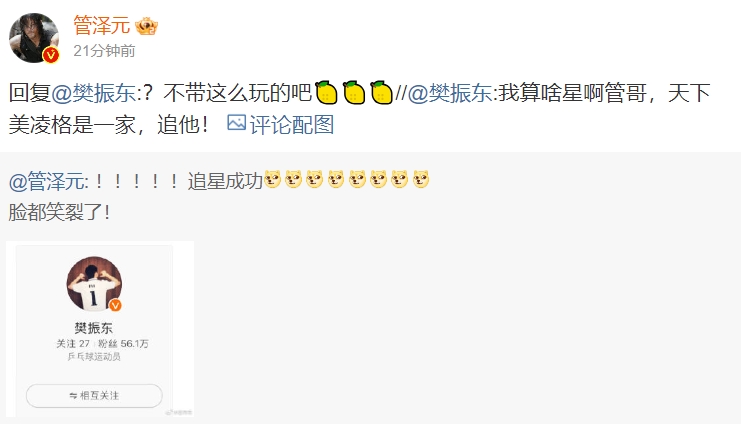Click the 关注 27 following count
The image size is (741, 424).
(x=73, y=344)
